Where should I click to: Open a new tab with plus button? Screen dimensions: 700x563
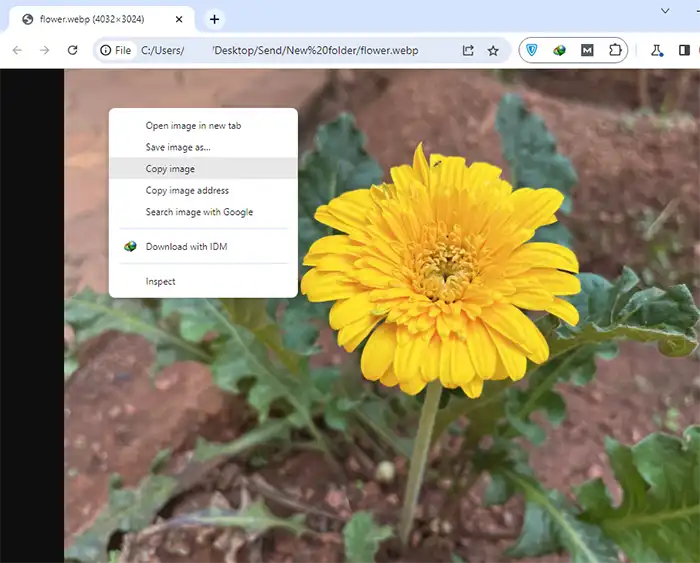[x=214, y=19]
